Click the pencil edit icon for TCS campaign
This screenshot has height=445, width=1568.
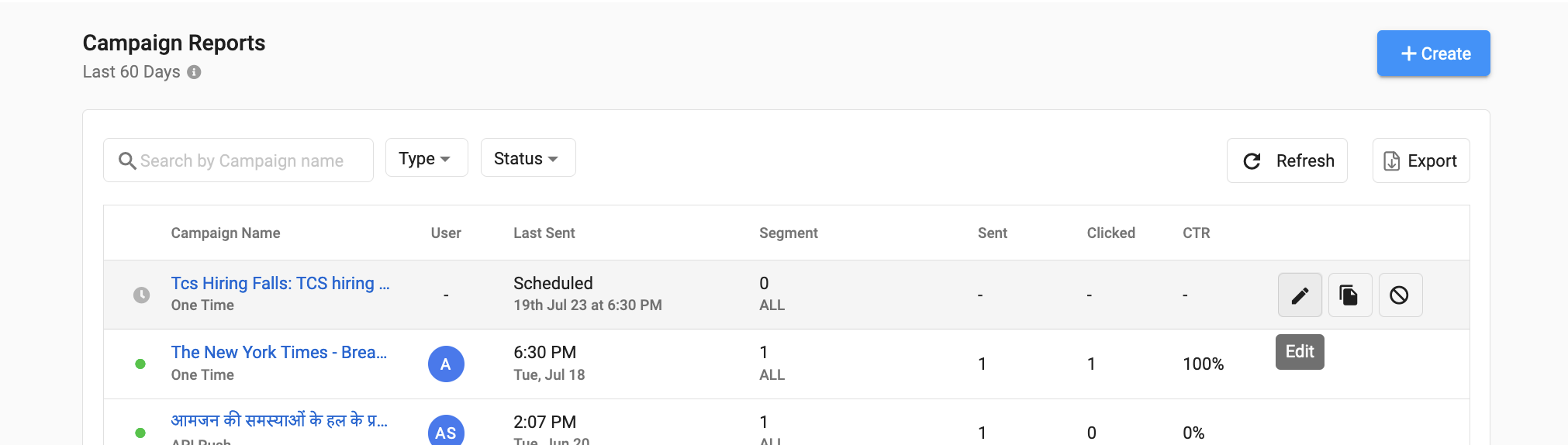click(1300, 295)
